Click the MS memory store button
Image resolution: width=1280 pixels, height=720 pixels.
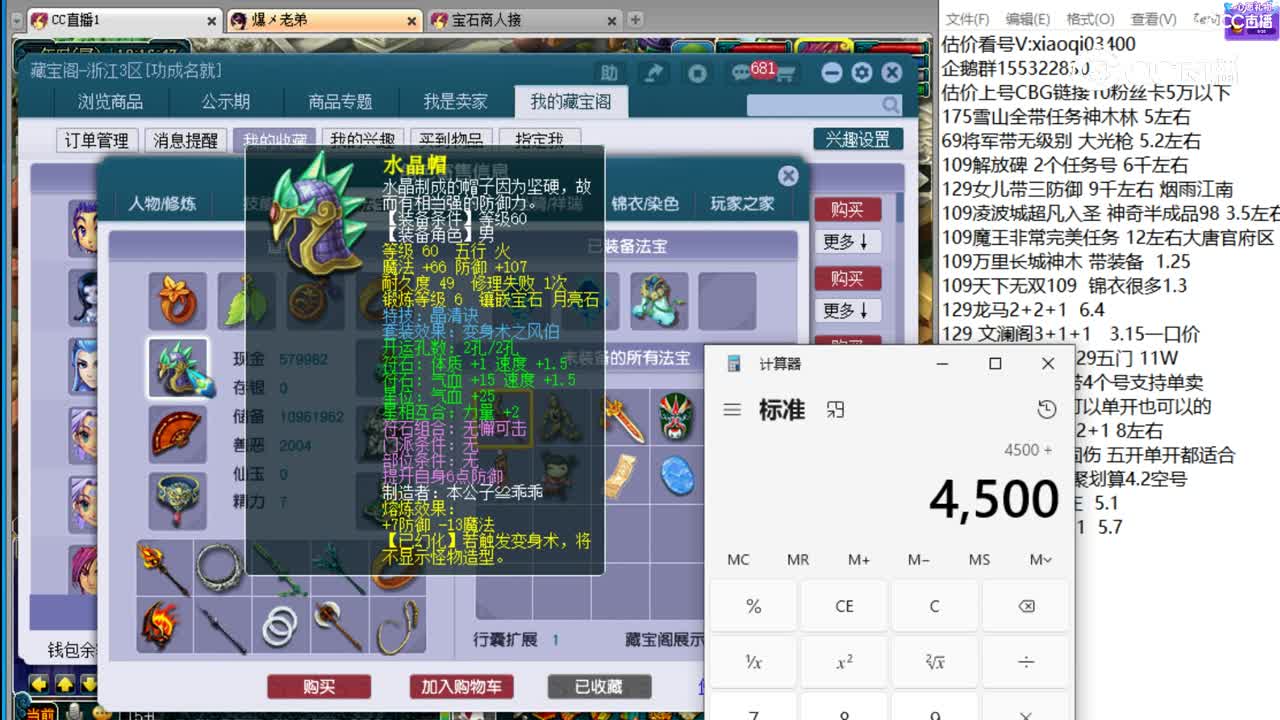click(979, 559)
